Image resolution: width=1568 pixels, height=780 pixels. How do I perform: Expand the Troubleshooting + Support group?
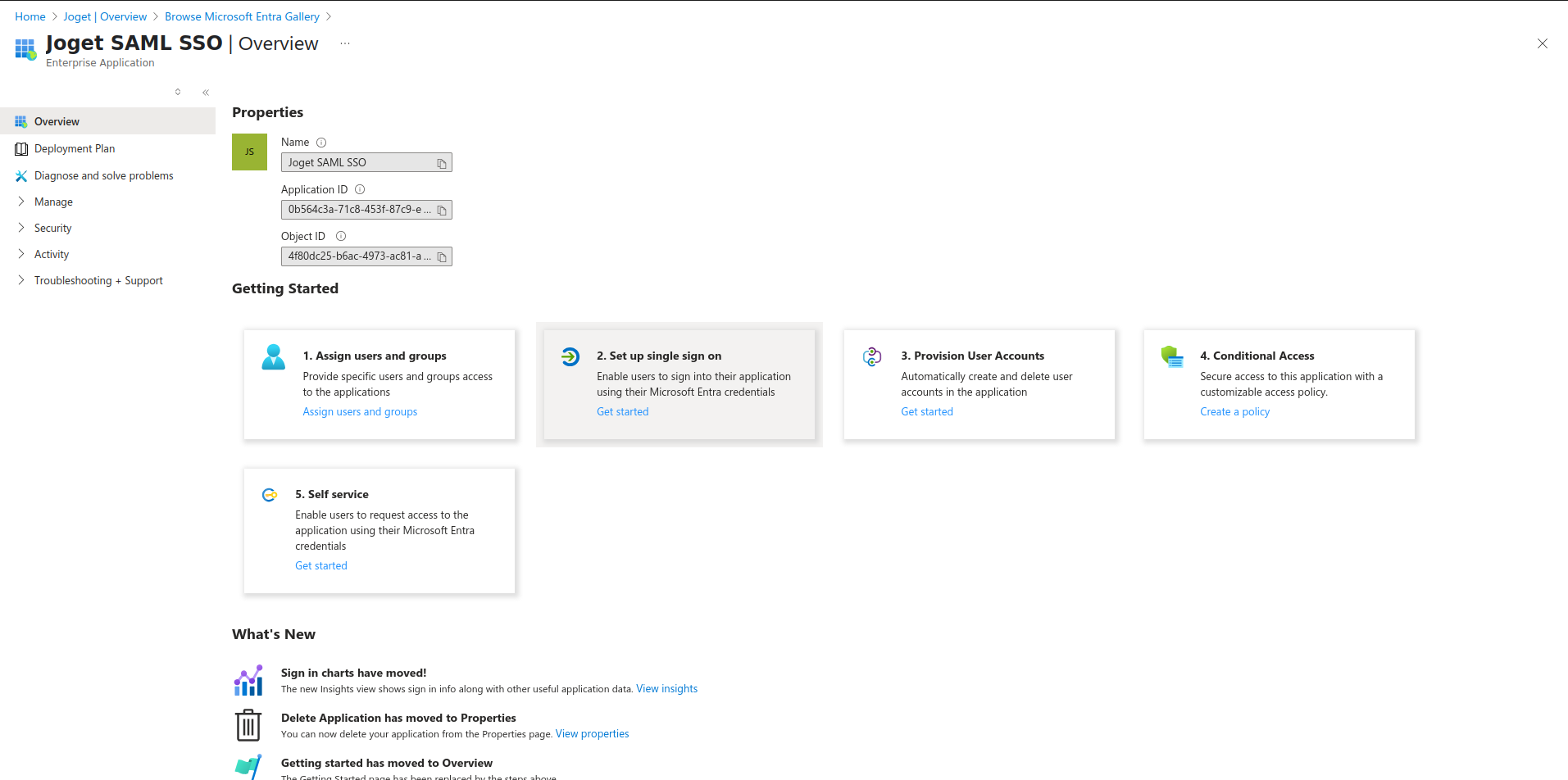(x=98, y=280)
